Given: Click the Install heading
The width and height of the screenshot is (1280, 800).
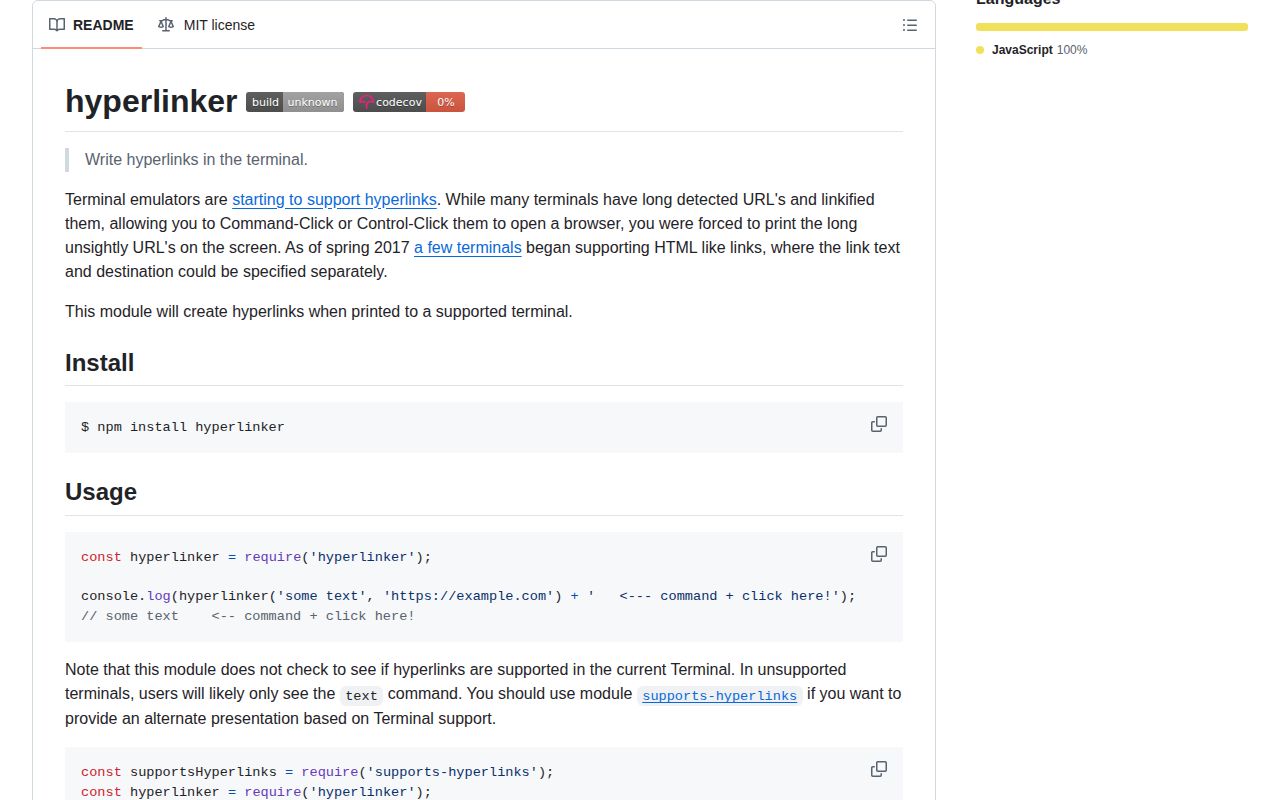Looking at the screenshot, I should [100, 362].
